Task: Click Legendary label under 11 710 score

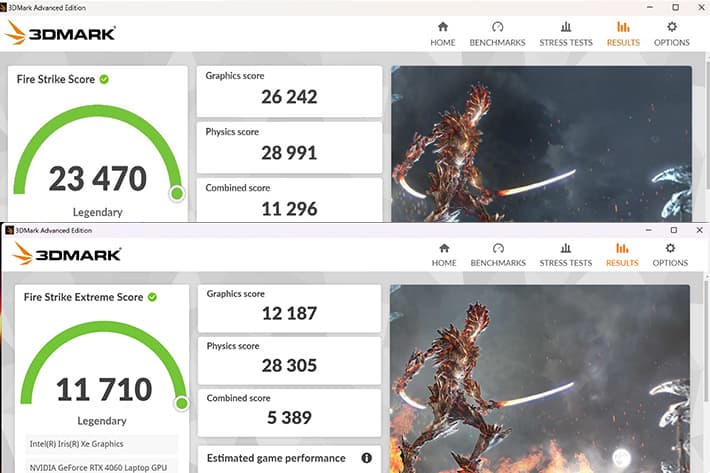Action: pos(102,421)
